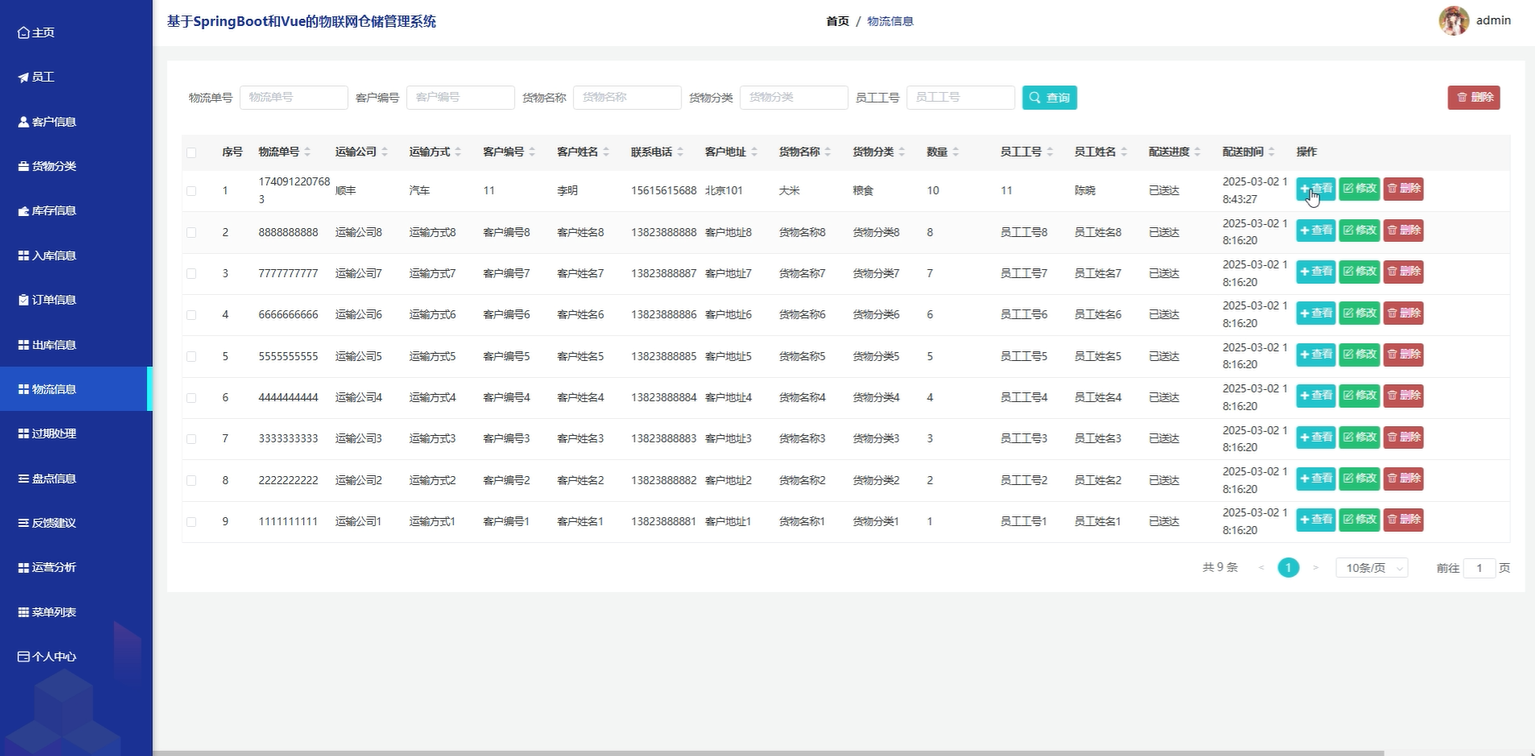Delete row 1111111111 entry

pyautogui.click(x=1403, y=520)
